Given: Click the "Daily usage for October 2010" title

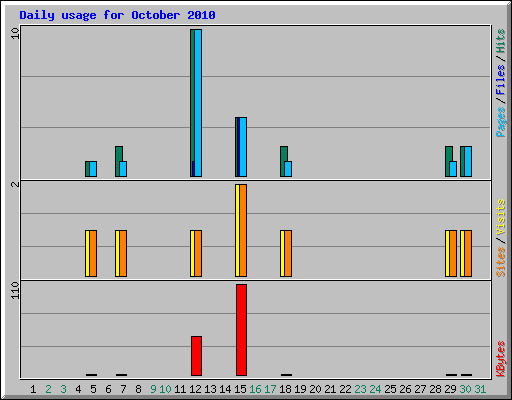Looking at the screenshot, I should 117,15.
